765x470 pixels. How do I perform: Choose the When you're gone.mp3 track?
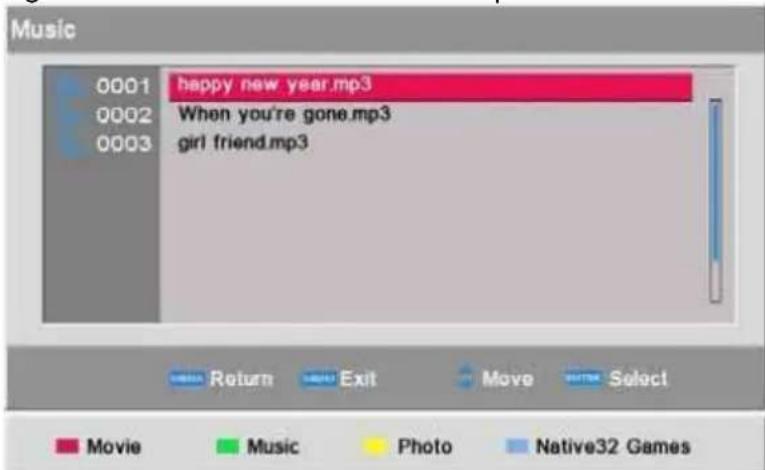[x=284, y=115]
